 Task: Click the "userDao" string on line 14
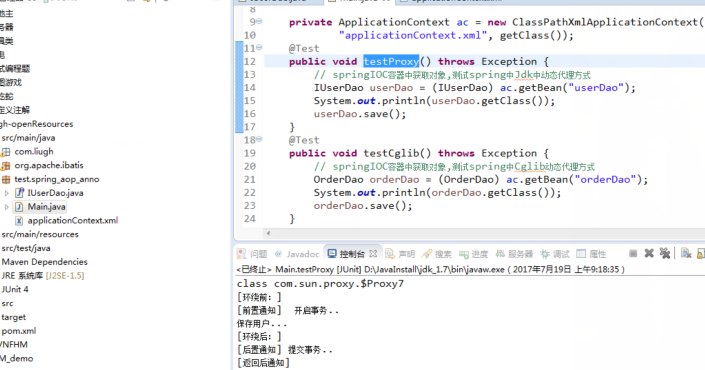597,88
